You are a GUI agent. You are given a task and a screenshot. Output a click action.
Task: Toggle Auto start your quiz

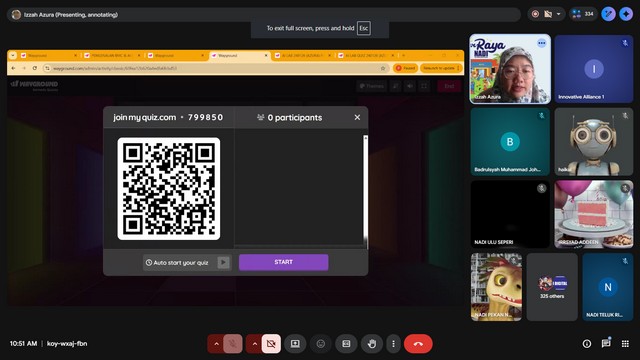point(223,262)
